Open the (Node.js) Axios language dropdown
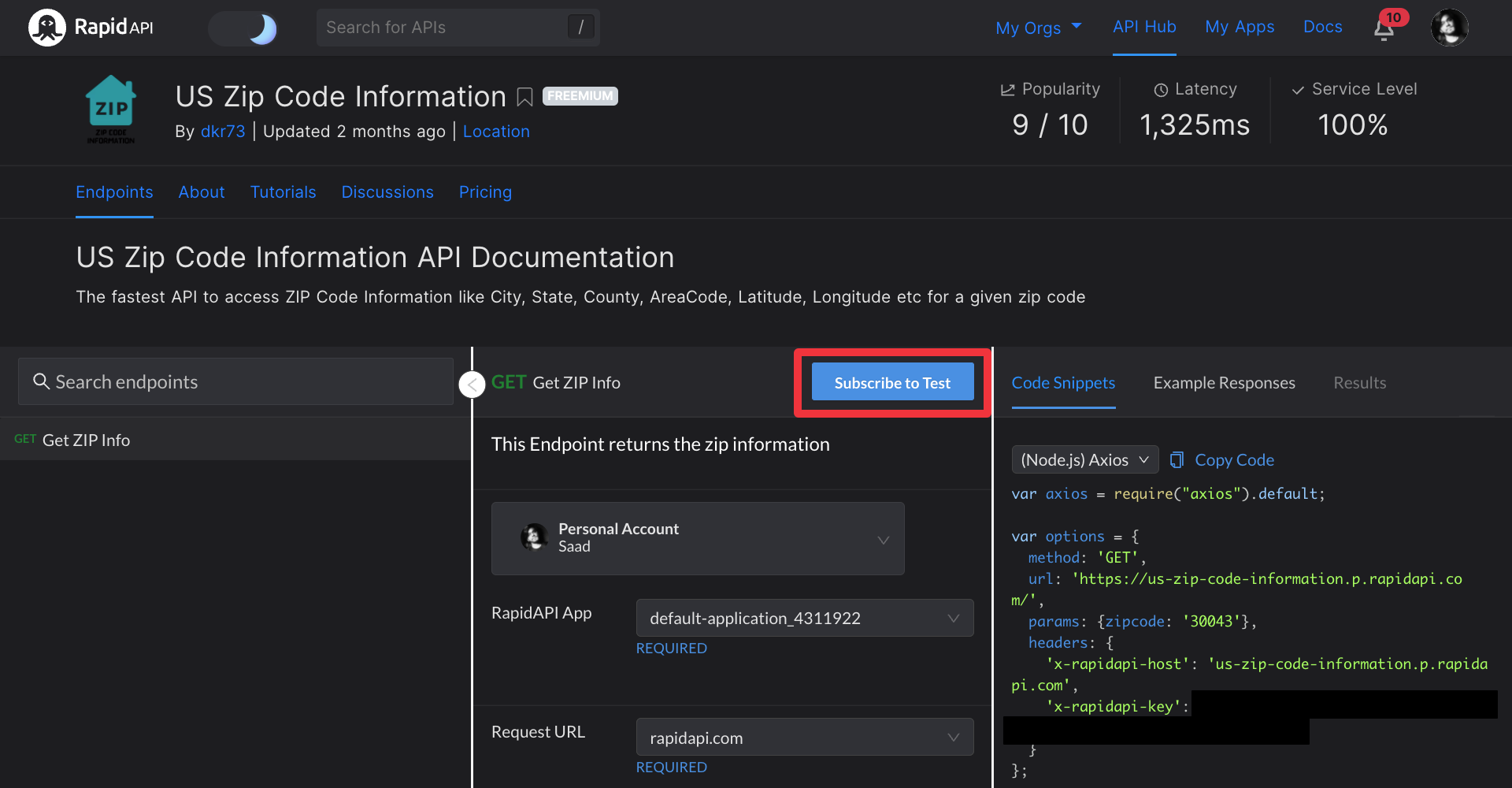The height and width of the screenshot is (788, 1512). click(1085, 459)
